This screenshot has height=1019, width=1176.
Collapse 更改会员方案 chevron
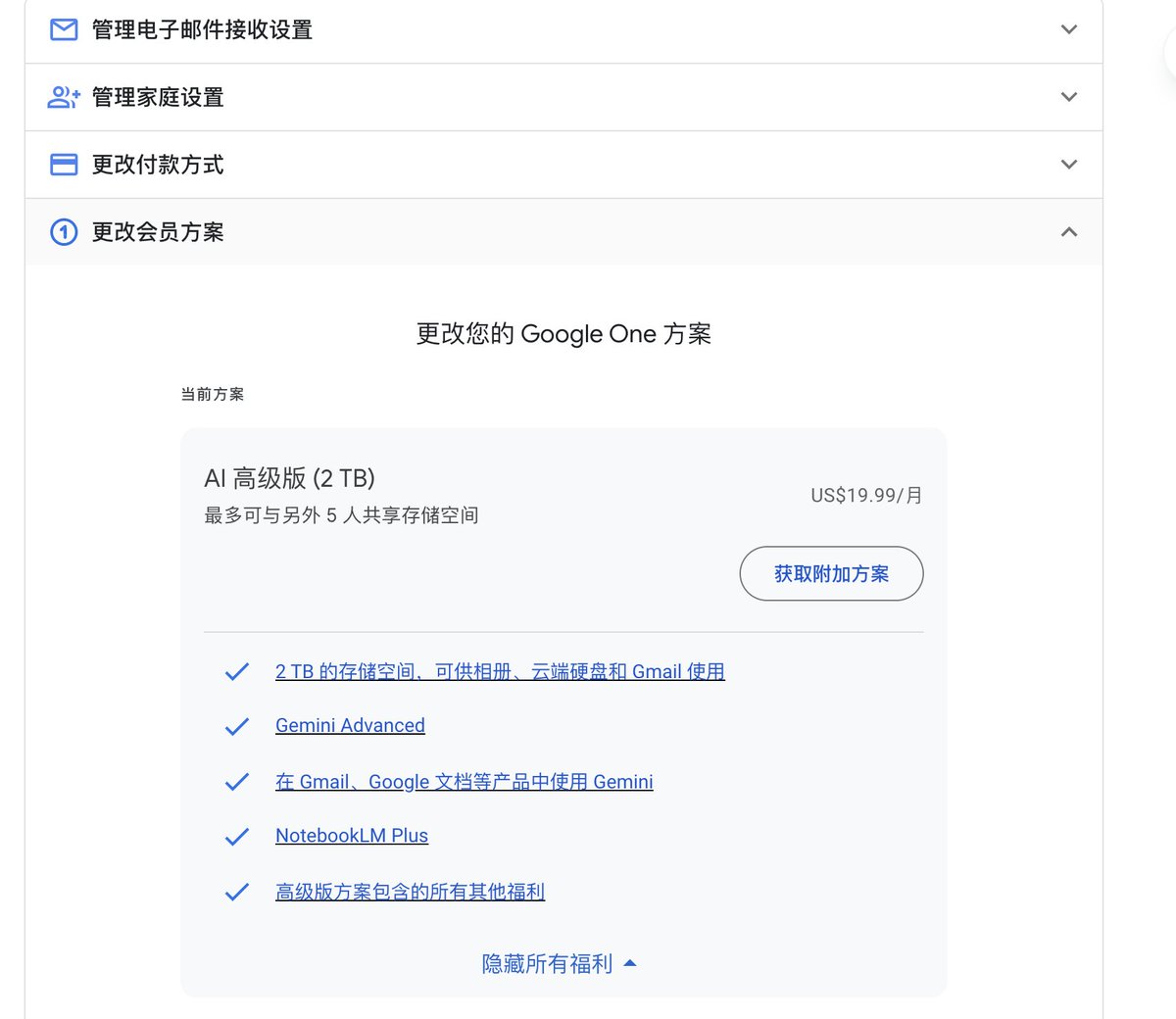tap(1069, 232)
